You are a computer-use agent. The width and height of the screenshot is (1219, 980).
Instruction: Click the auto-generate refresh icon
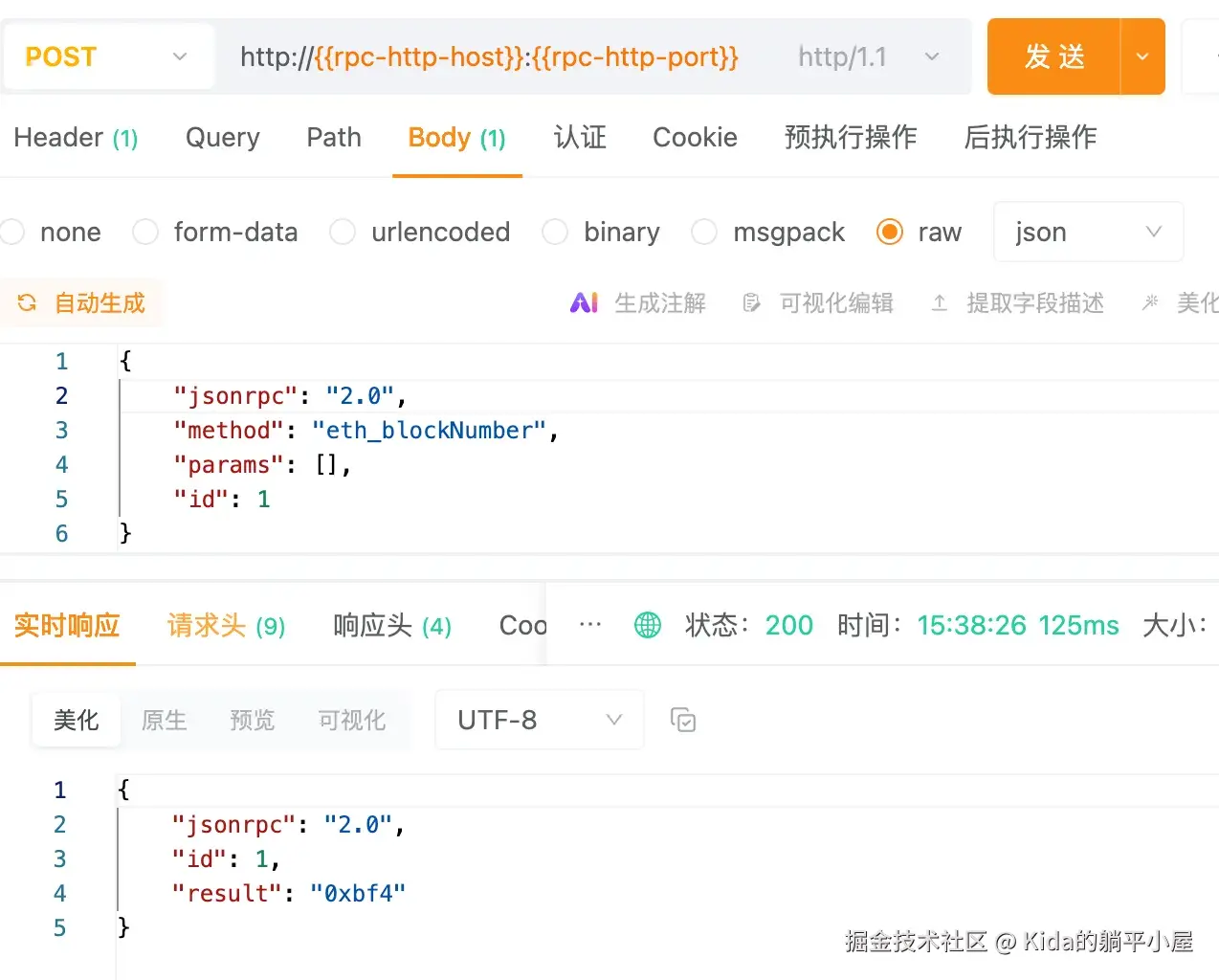point(27,303)
